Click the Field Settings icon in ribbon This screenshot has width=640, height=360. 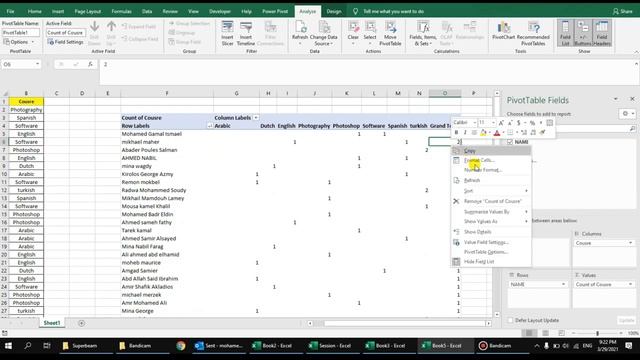51,42
